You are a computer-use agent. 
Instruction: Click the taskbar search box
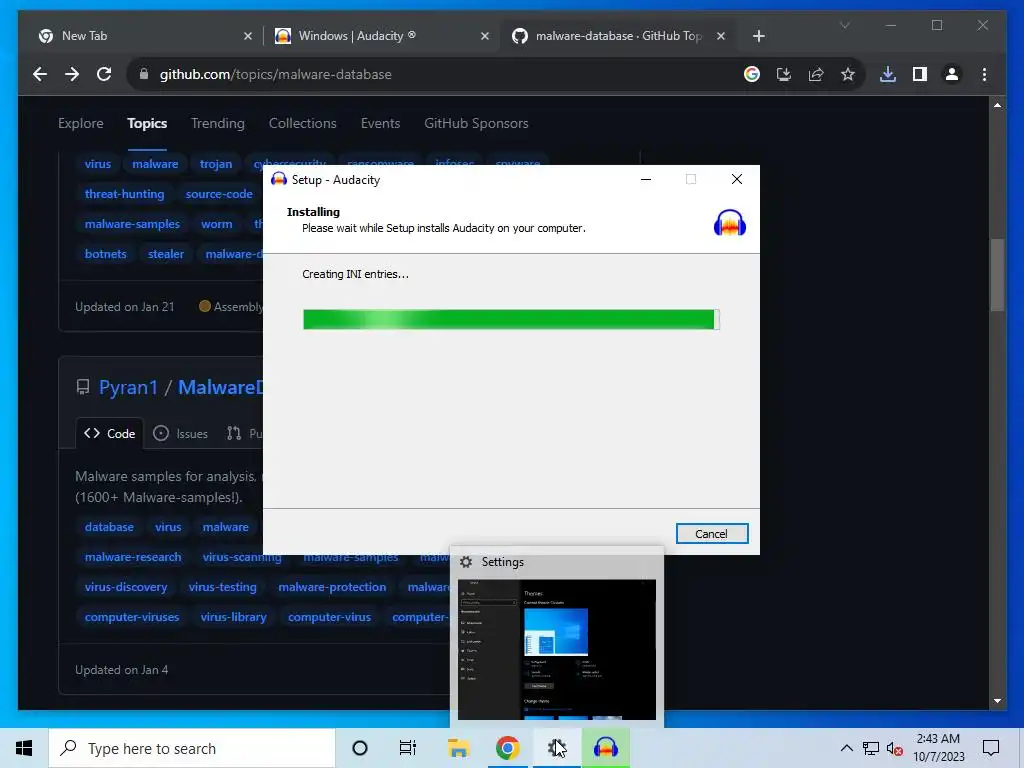tap(192, 748)
